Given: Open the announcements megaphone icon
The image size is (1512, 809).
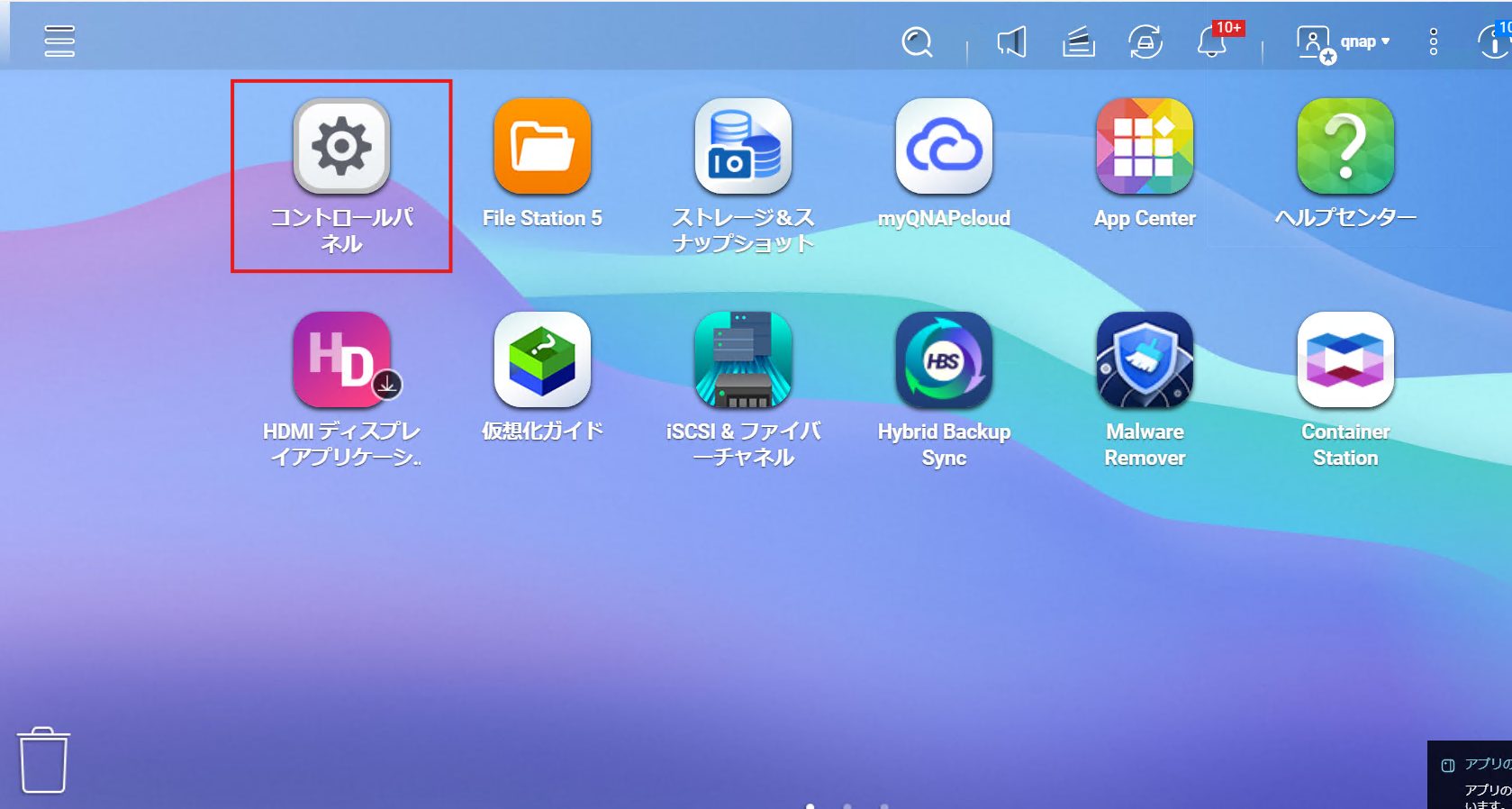Looking at the screenshot, I should pyautogui.click(x=1011, y=41).
